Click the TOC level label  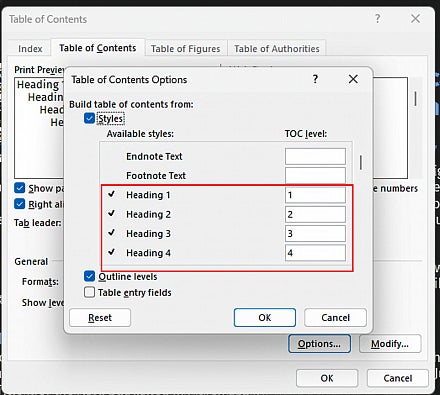click(306, 134)
